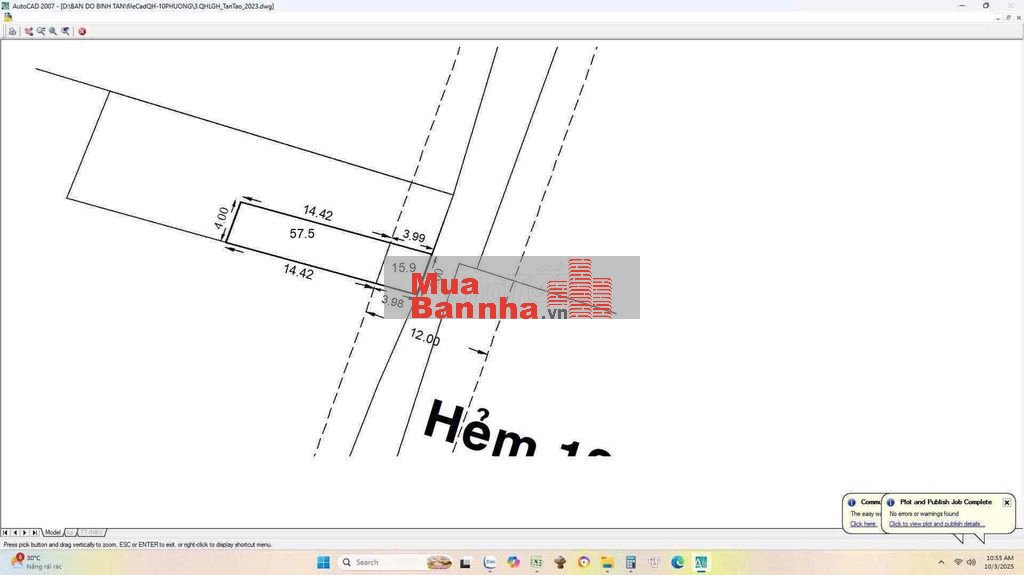Close the preview with the red X icon
The height and width of the screenshot is (575, 1024).
click(x=82, y=31)
